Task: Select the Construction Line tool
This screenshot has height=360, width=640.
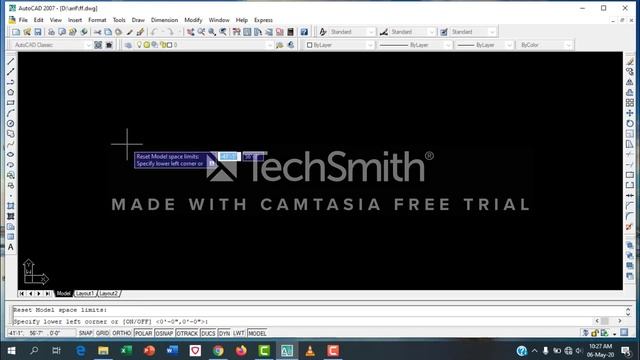Action: [11, 72]
